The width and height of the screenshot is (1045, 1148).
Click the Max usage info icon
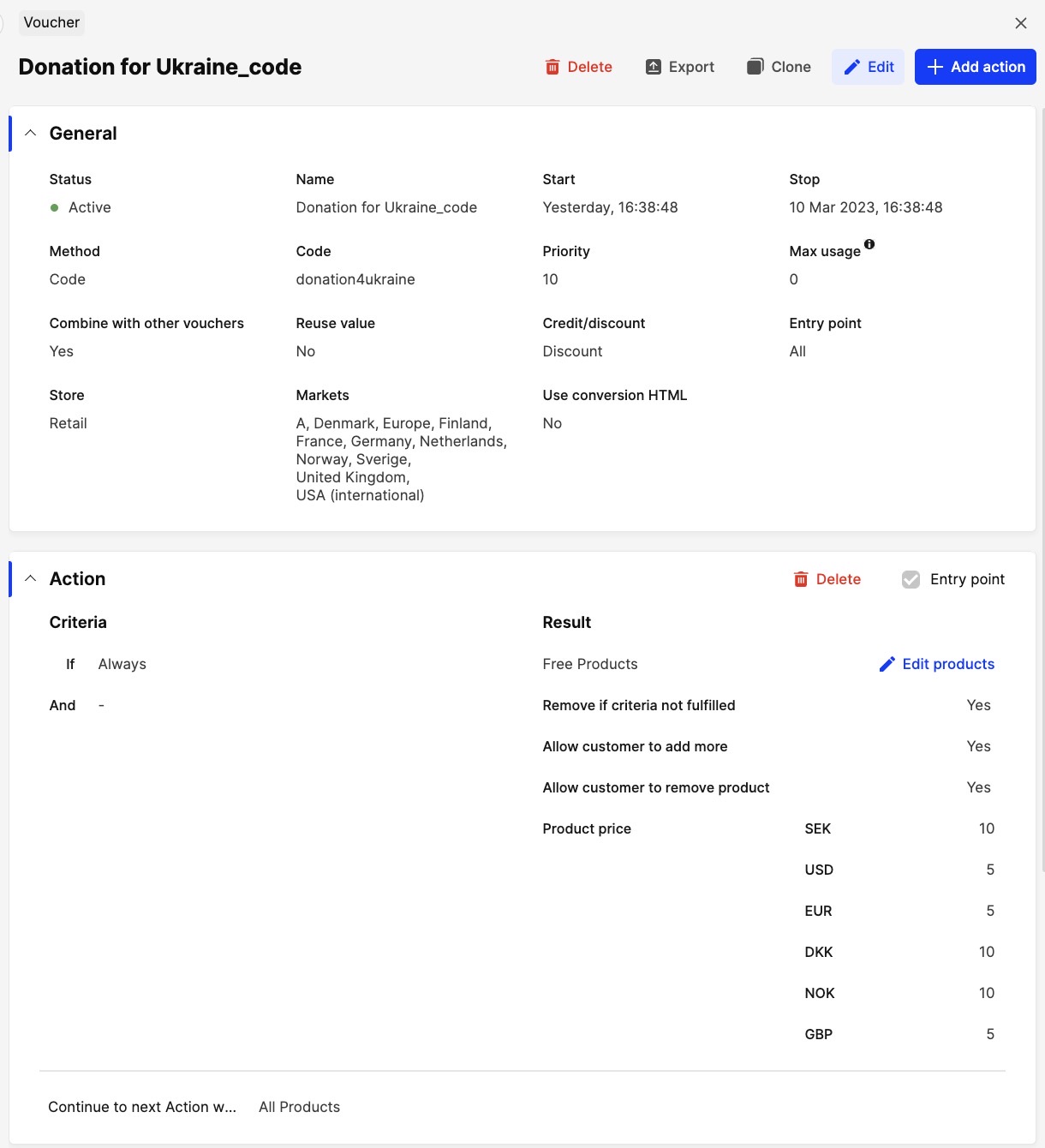(869, 244)
